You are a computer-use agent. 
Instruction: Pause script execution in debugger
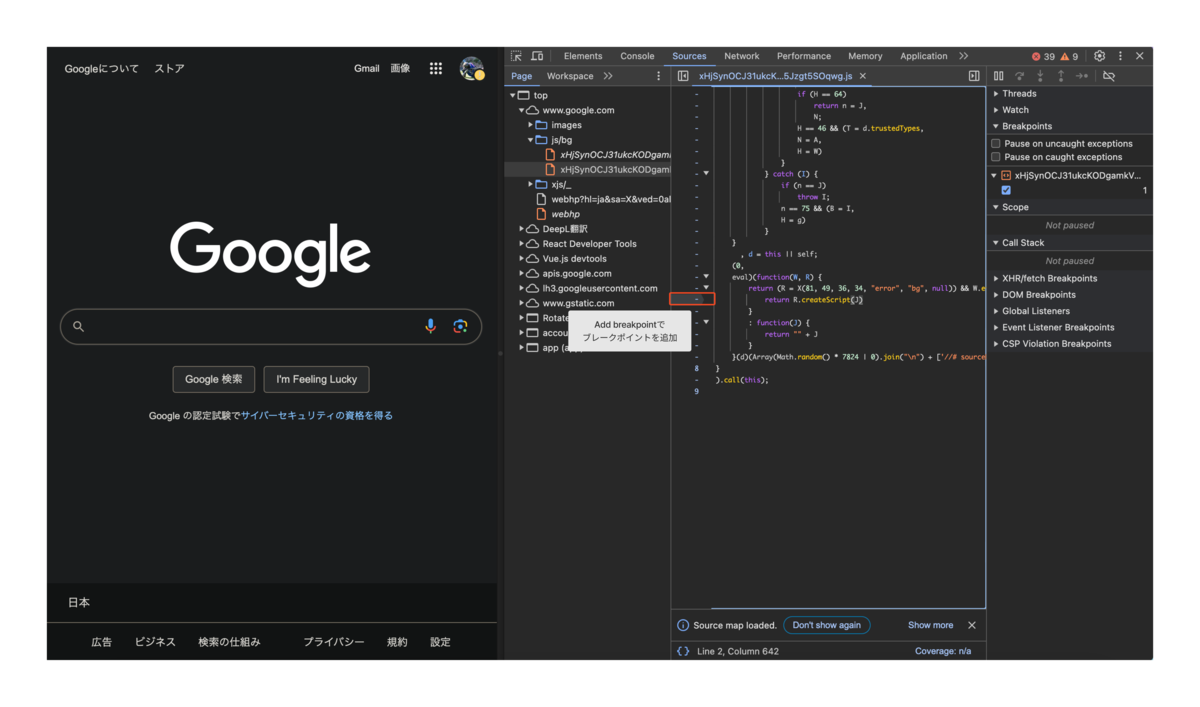998,76
